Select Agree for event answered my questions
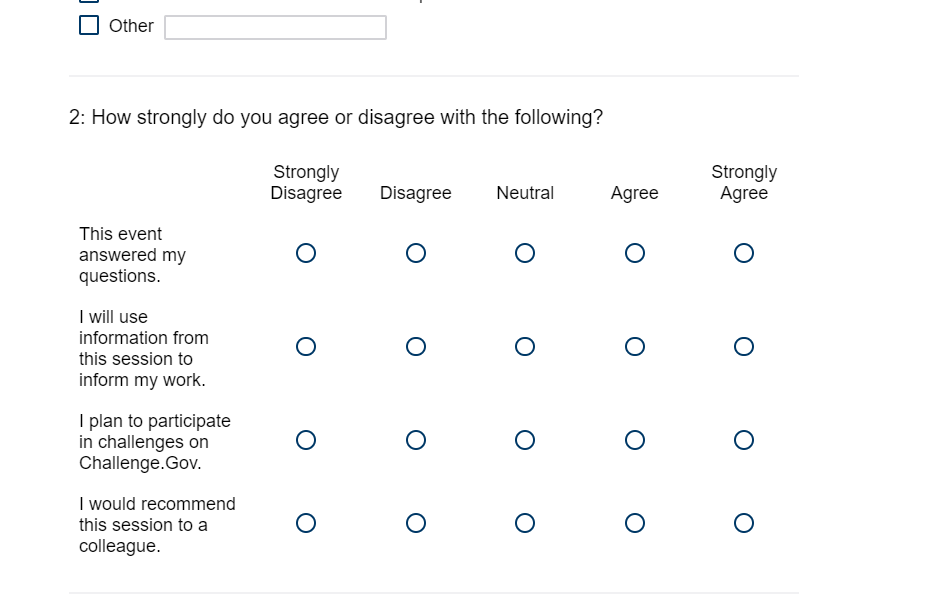The image size is (934, 607). (x=634, y=253)
